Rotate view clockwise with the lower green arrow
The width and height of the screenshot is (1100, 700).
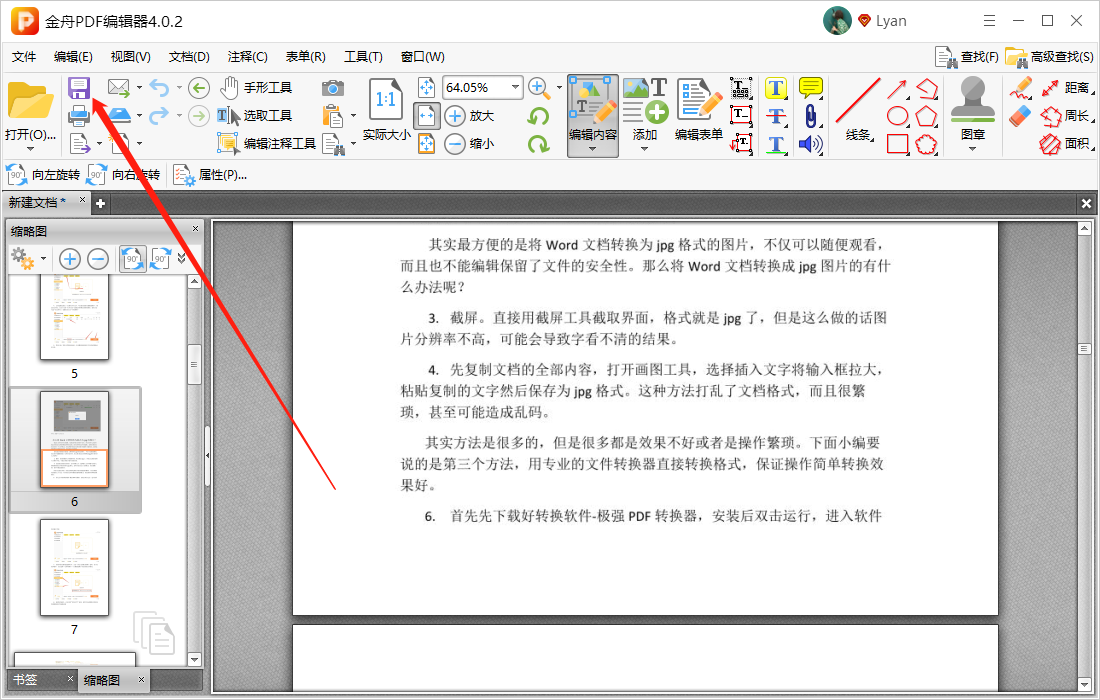point(539,144)
